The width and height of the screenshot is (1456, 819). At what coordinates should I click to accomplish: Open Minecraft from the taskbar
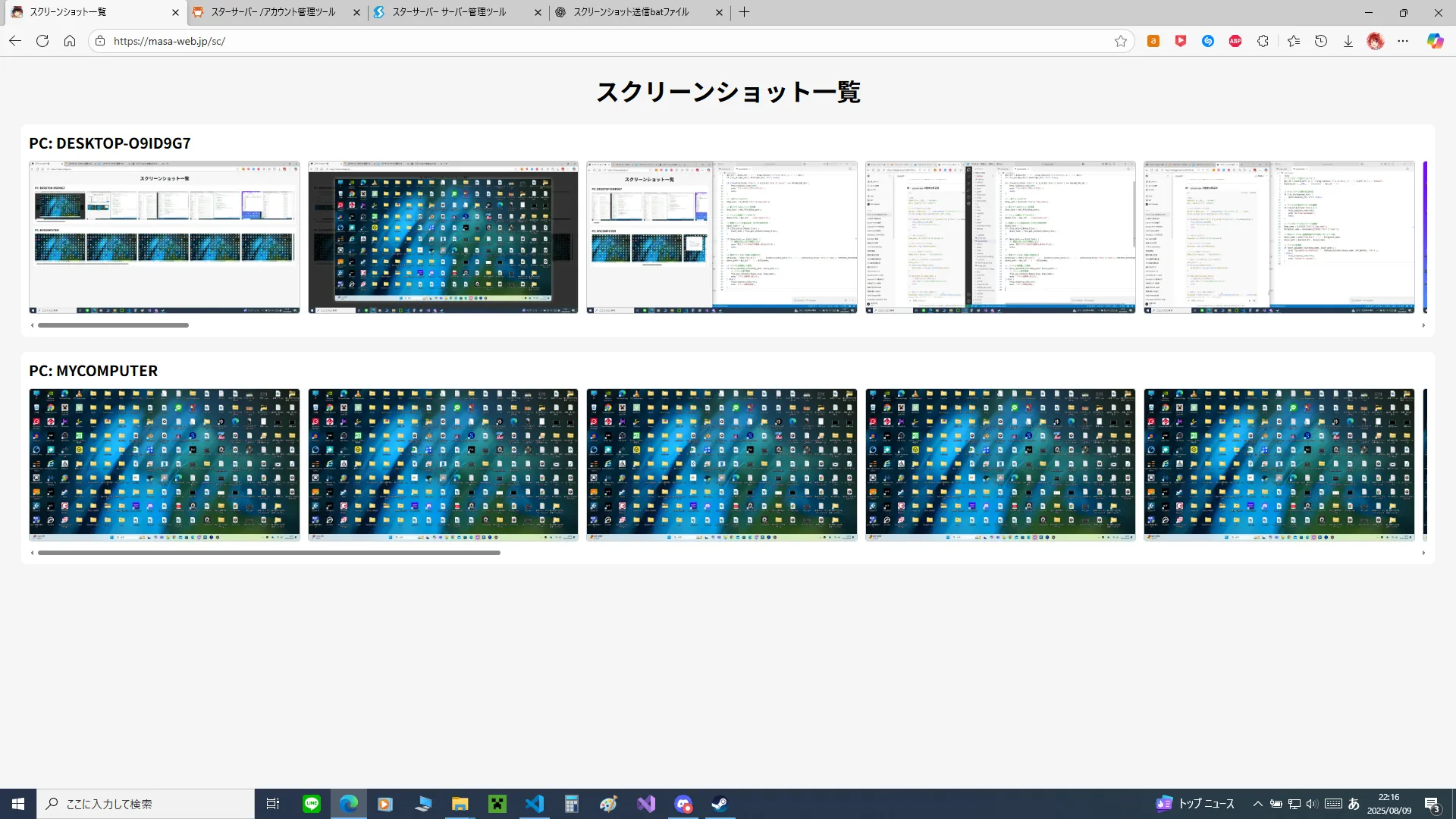click(x=497, y=804)
